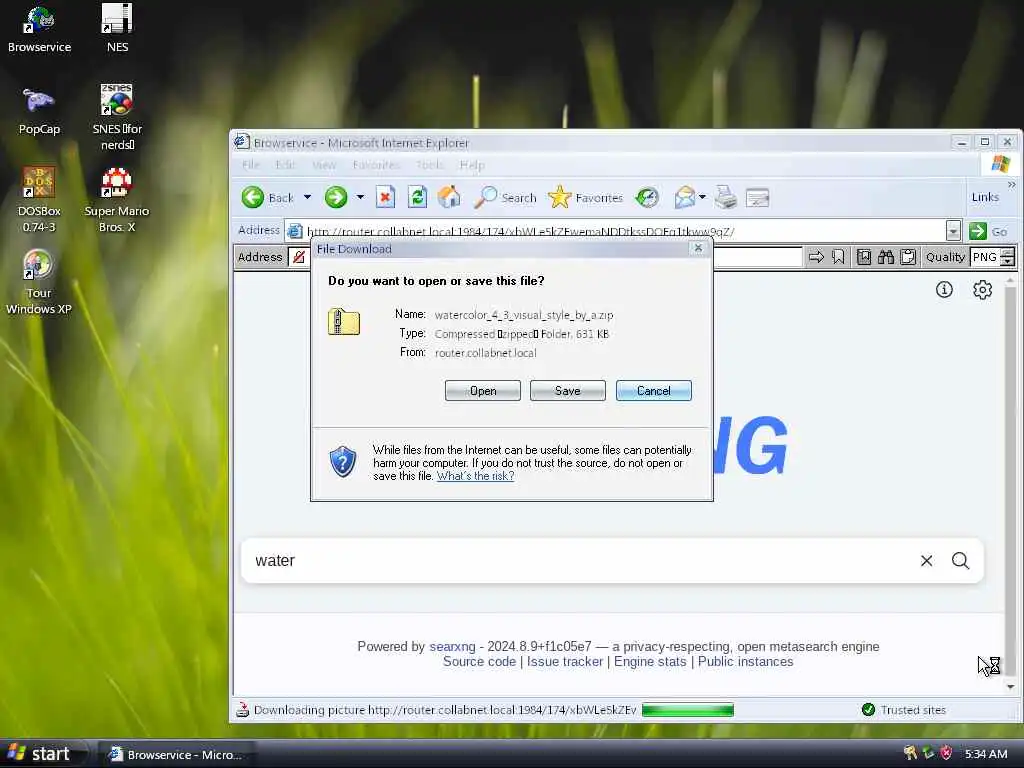Screen dimensions: 1024x768
Task: Cancel the file download
Action: (x=654, y=391)
